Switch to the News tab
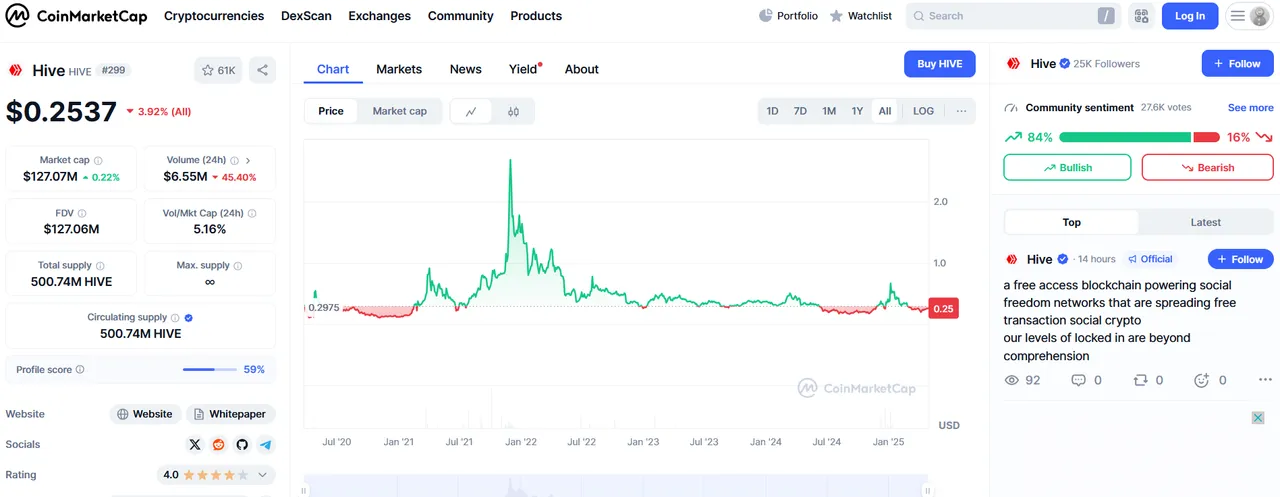Viewport: 1280px width, 497px height. [465, 69]
